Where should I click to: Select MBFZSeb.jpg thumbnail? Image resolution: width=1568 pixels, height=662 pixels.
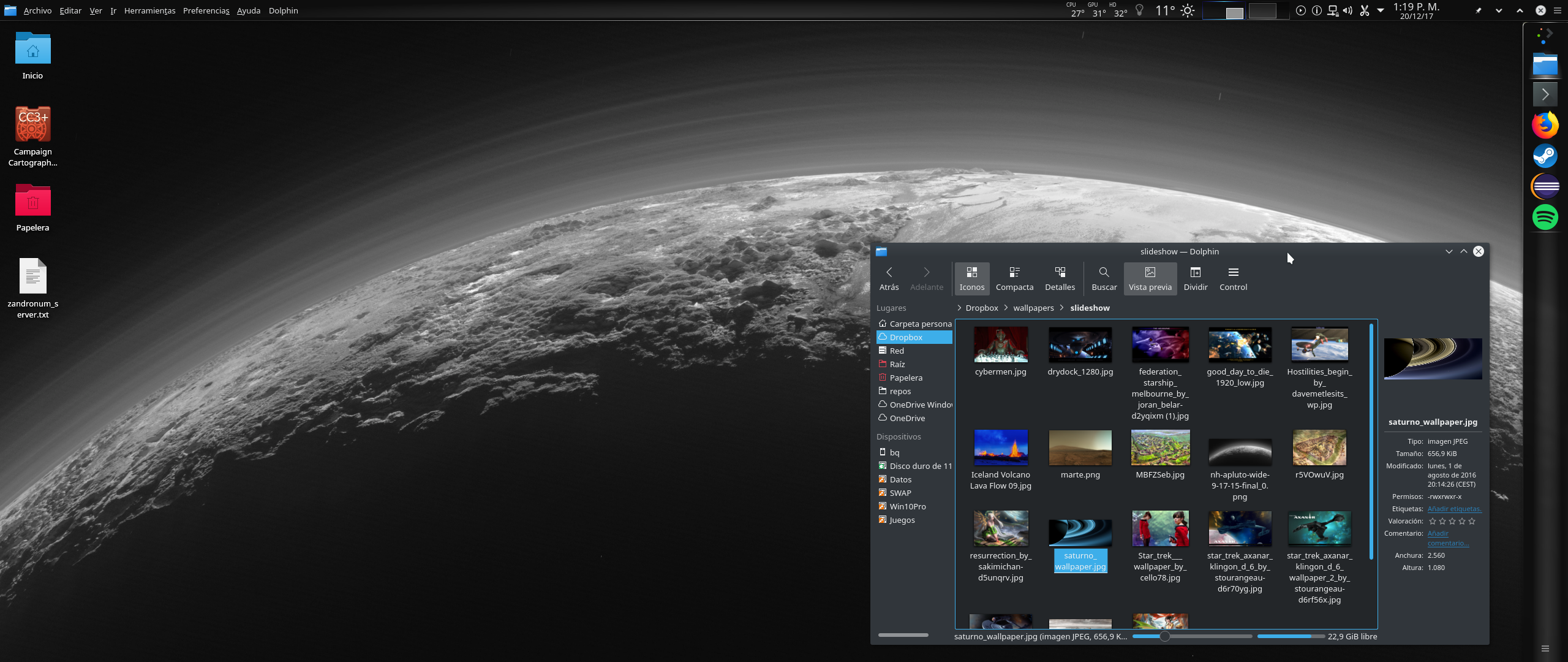point(1160,447)
